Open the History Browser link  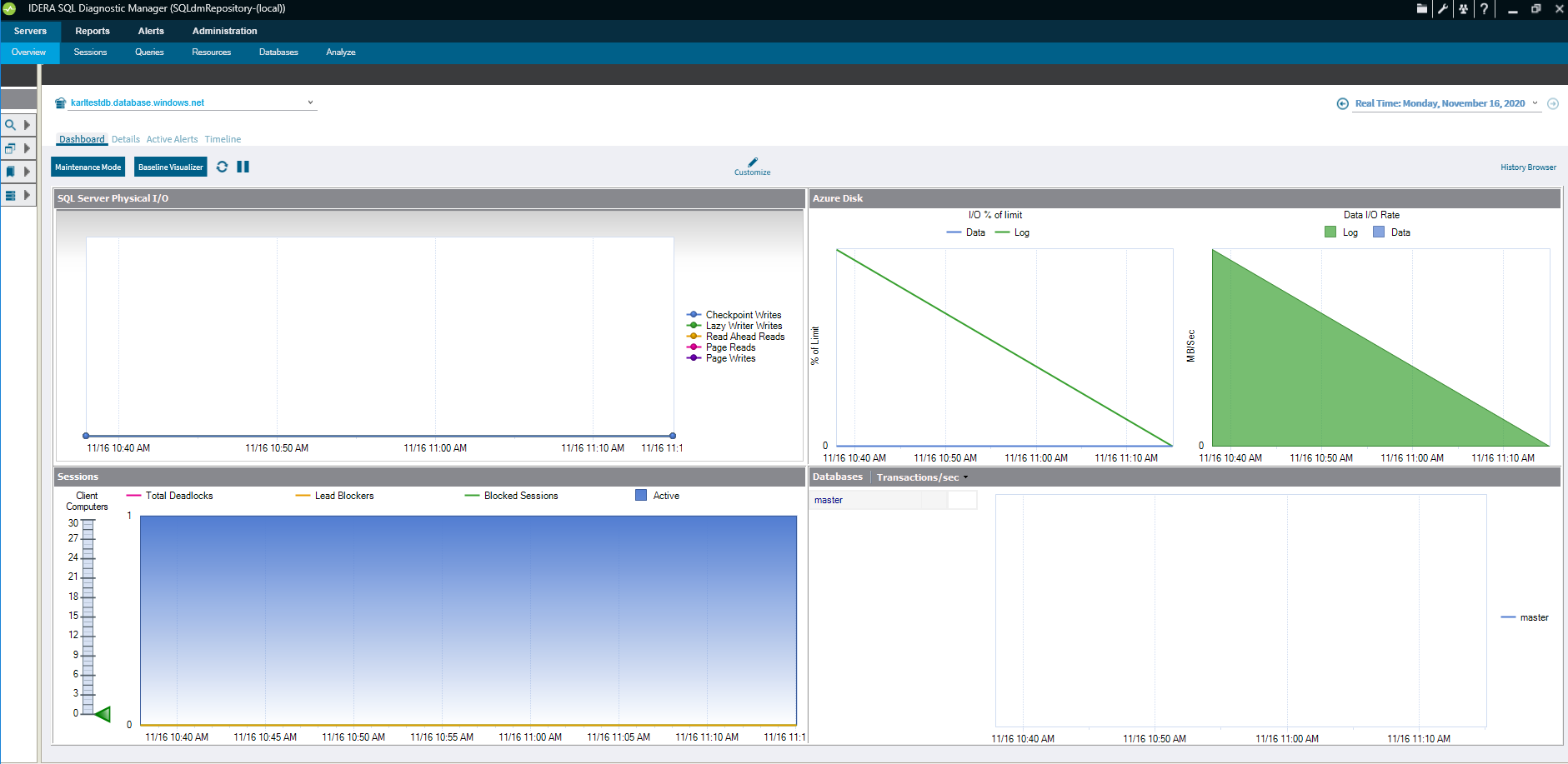[x=1528, y=167]
